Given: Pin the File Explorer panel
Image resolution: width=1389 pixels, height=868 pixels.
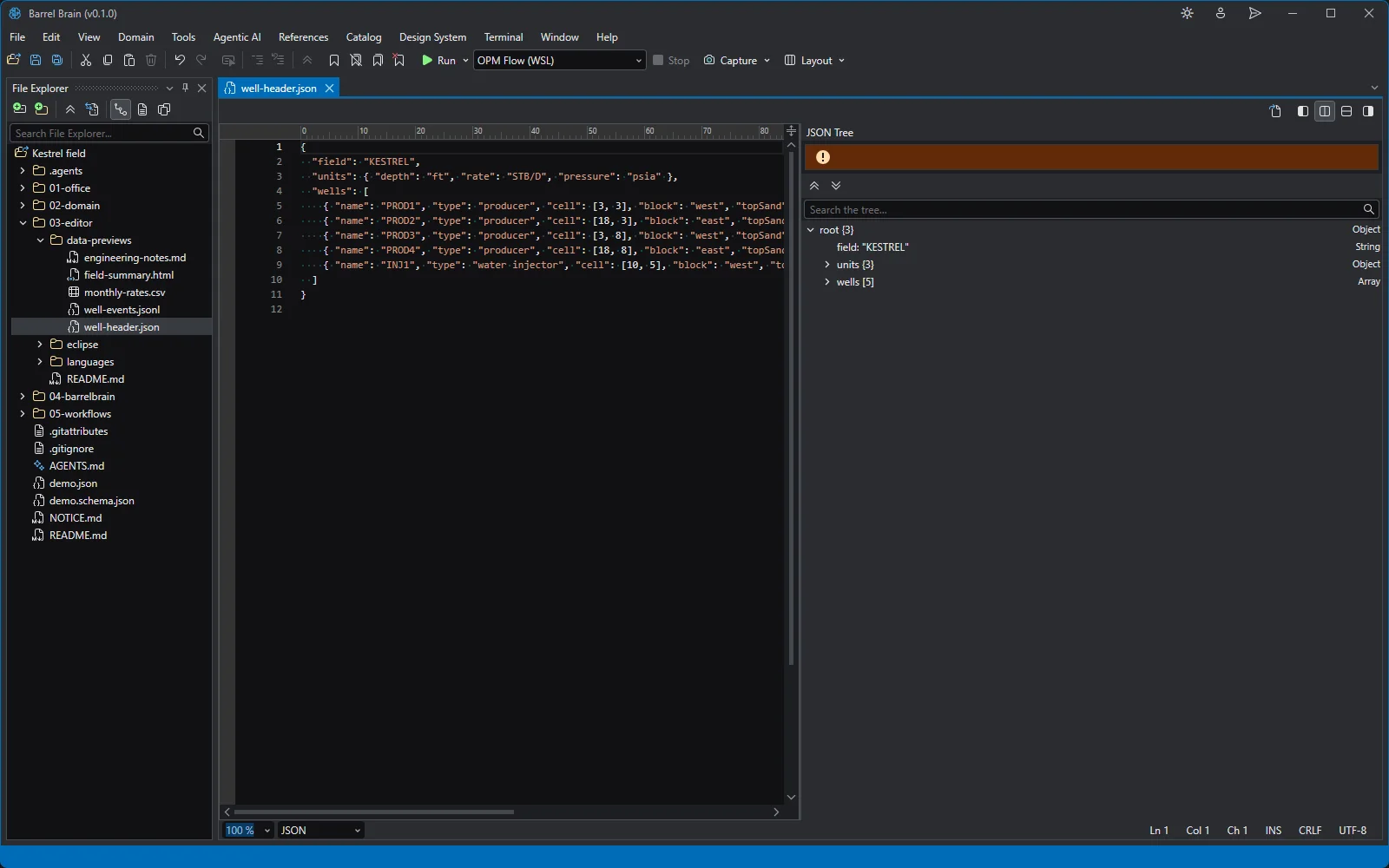Looking at the screenshot, I should pyautogui.click(x=185, y=88).
